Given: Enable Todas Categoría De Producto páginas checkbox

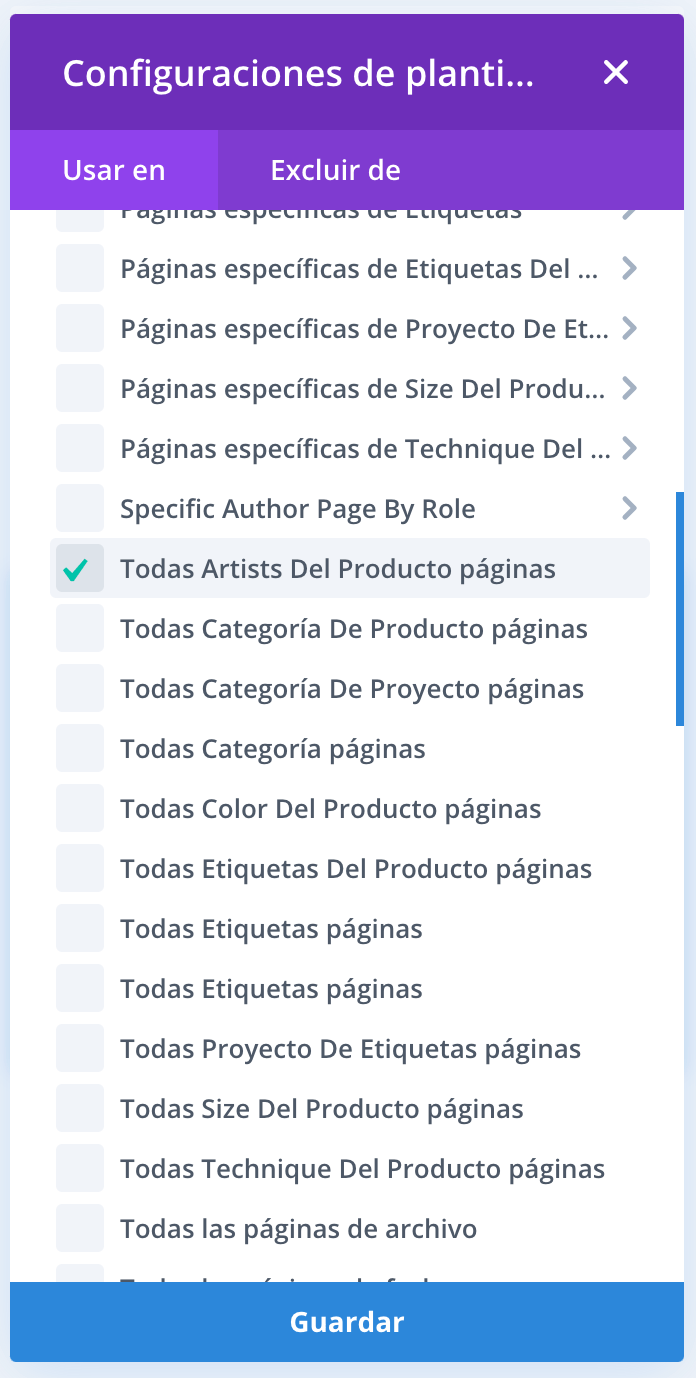Looking at the screenshot, I should click(x=80, y=629).
